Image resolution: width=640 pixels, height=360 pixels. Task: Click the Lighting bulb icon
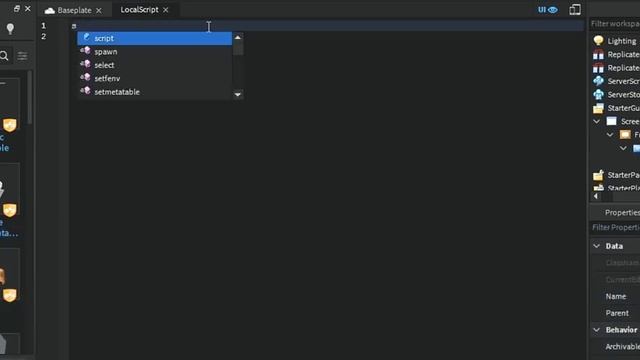point(598,40)
